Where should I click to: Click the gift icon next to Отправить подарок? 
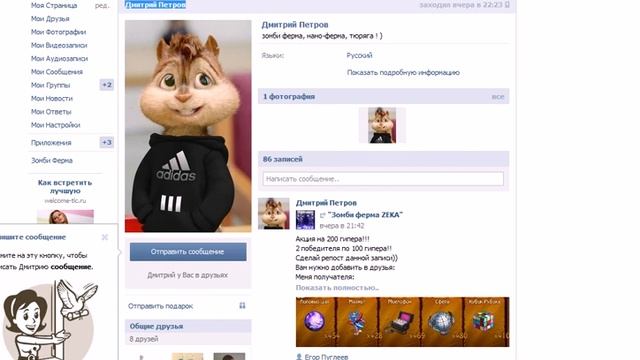[x=242, y=305]
